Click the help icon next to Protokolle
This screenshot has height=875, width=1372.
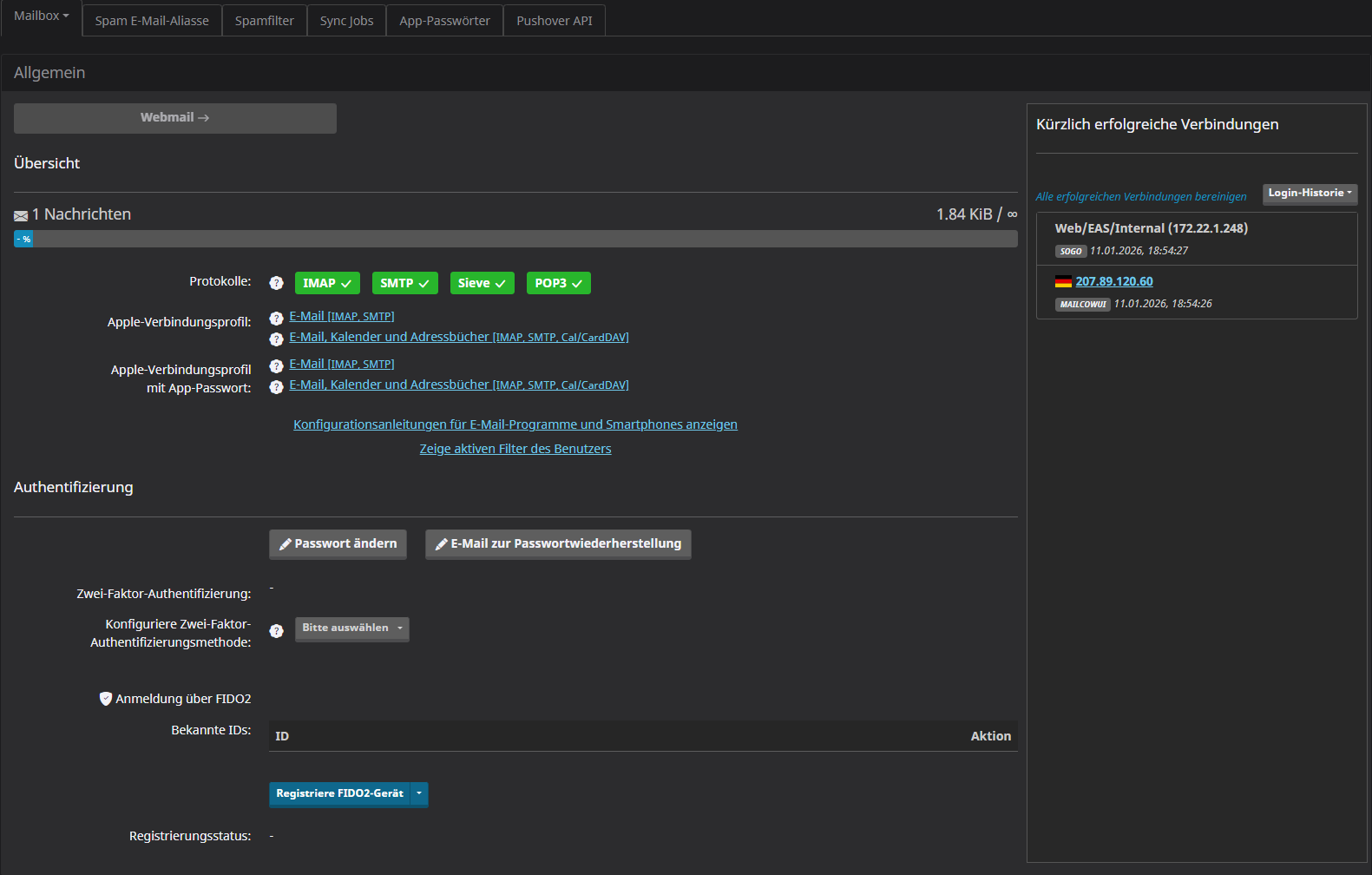[x=276, y=283]
